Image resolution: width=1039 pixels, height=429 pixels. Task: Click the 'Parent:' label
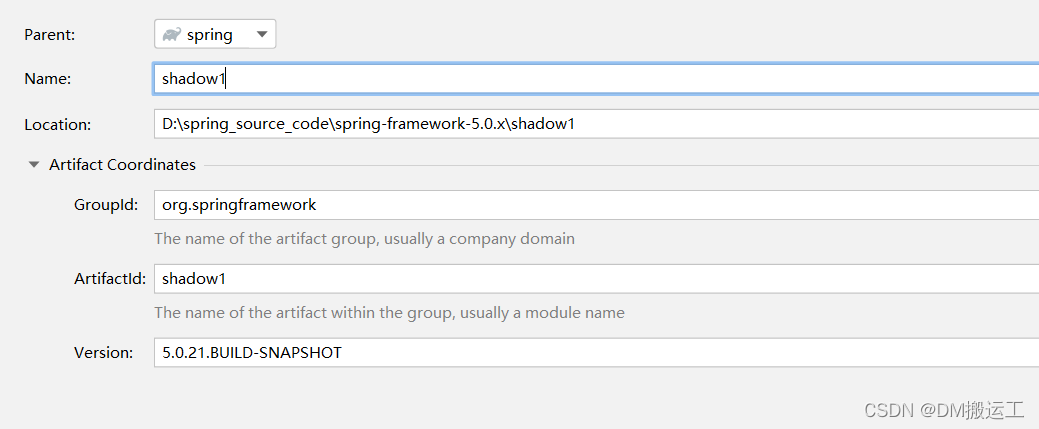(50, 35)
